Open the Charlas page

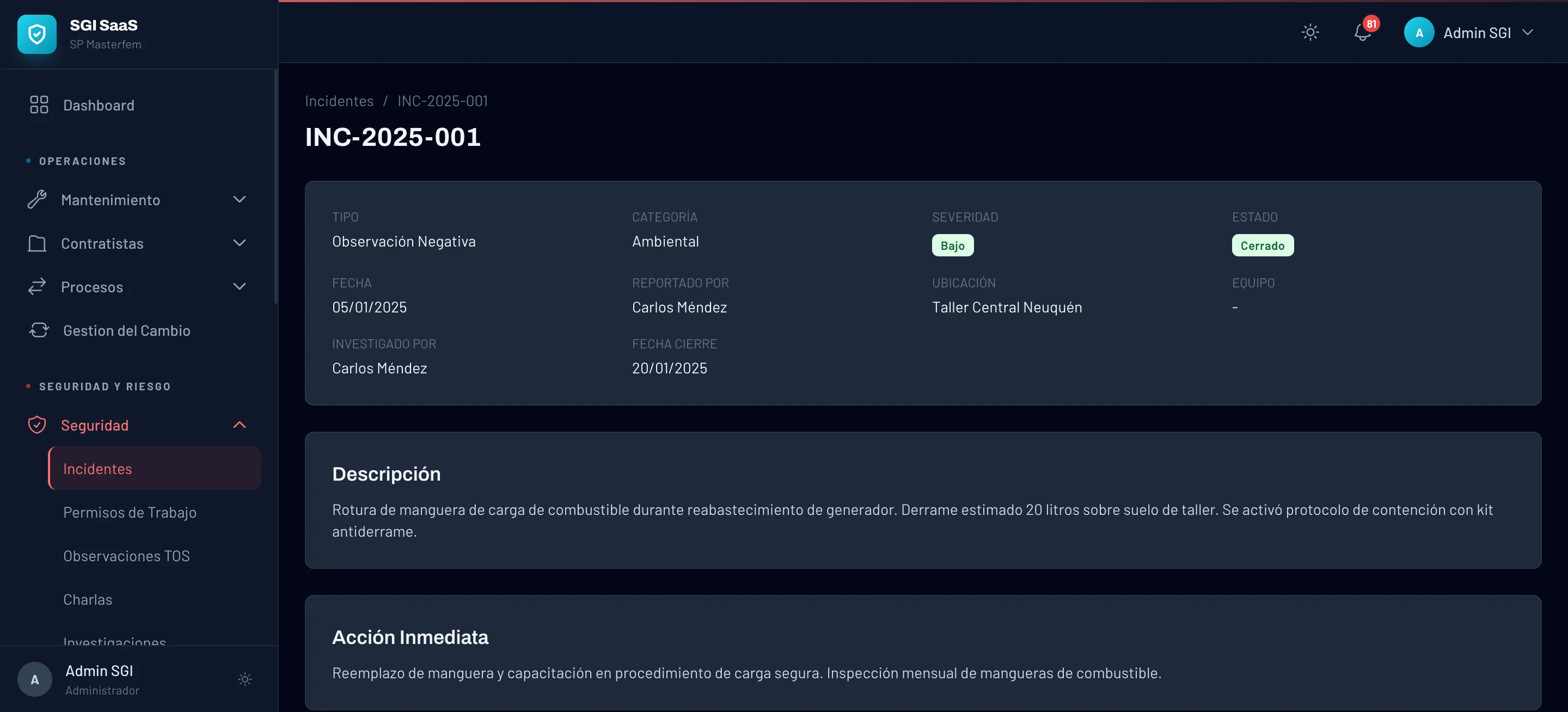click(88, 599)
